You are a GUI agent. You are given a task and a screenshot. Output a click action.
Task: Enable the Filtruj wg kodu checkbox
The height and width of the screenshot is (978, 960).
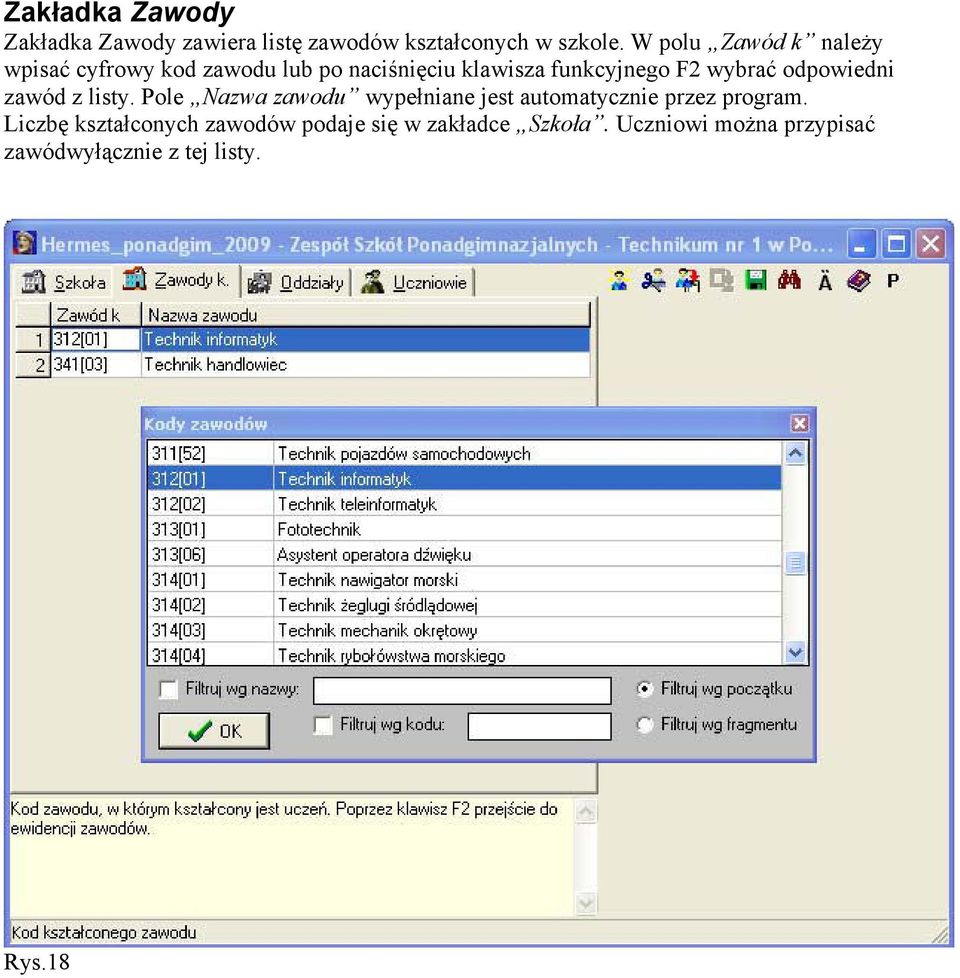[323, 725]
